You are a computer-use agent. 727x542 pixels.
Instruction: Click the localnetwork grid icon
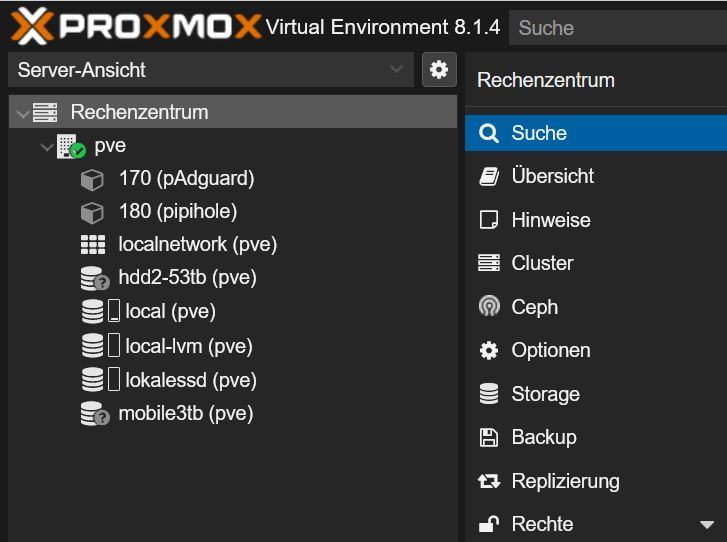pos(93,244)
